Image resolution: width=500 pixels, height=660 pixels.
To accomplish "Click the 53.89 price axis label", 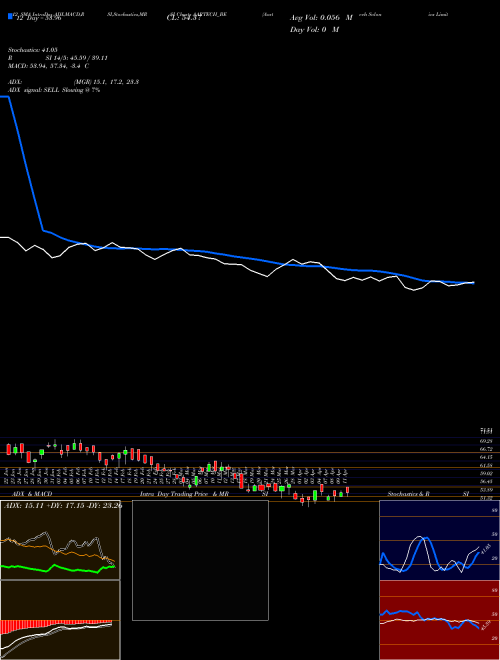I will (486, 490).
